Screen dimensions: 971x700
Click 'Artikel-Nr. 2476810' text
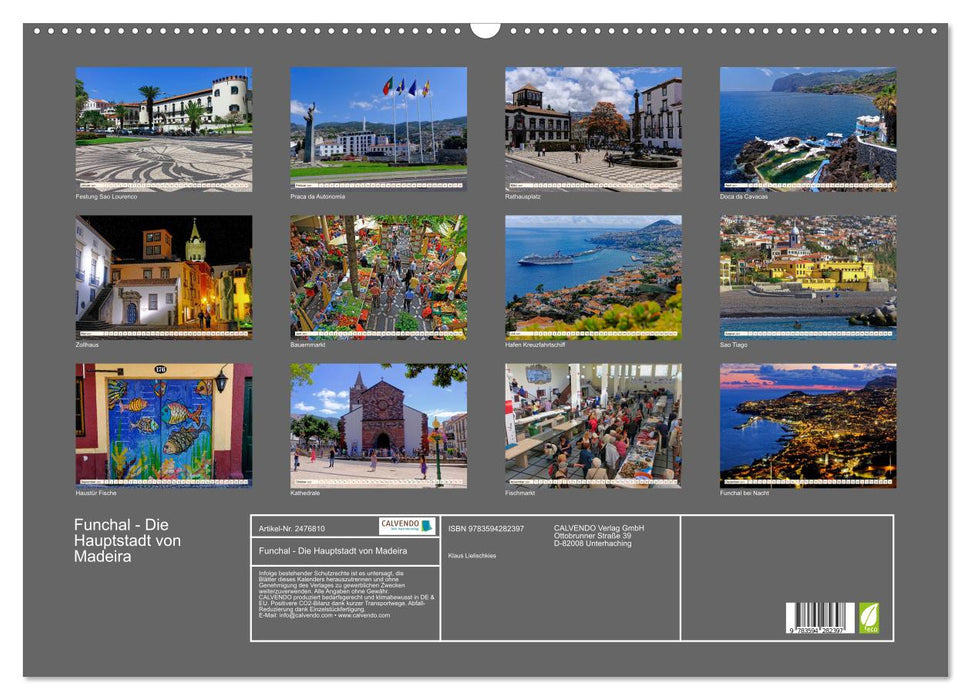coord(292,528)
